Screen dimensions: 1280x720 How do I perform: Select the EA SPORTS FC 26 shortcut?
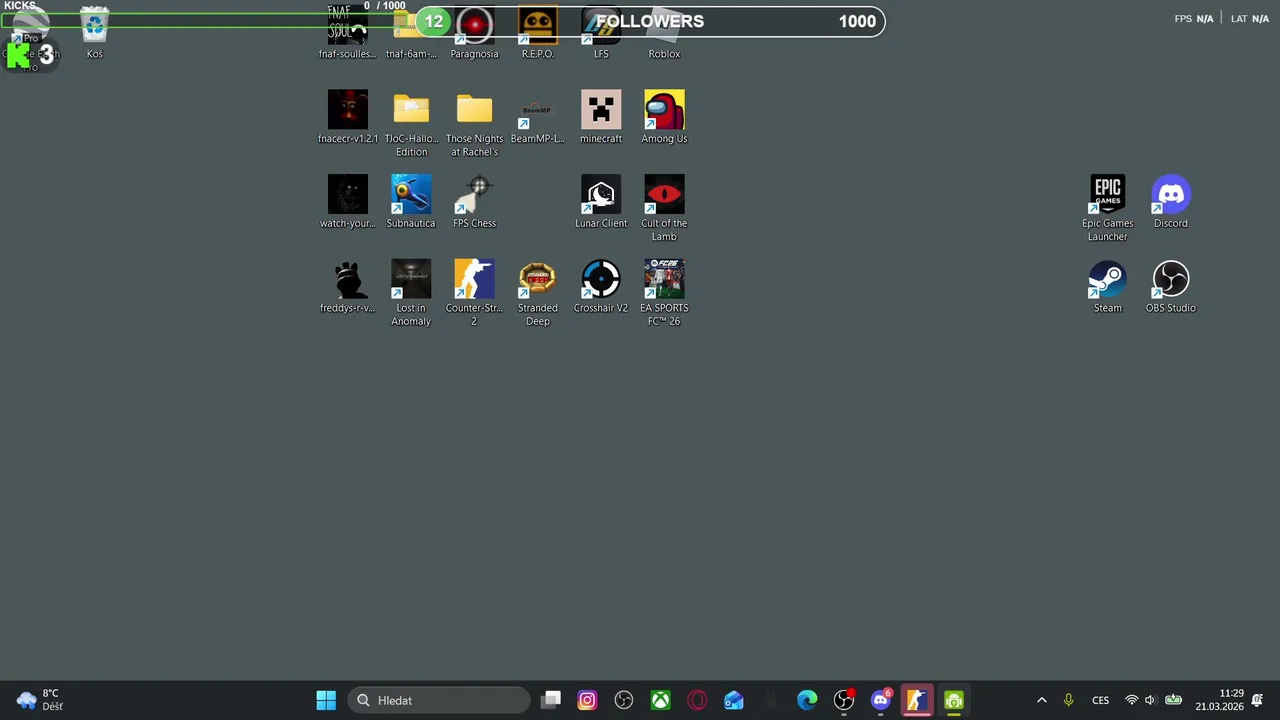pos(664,293)
